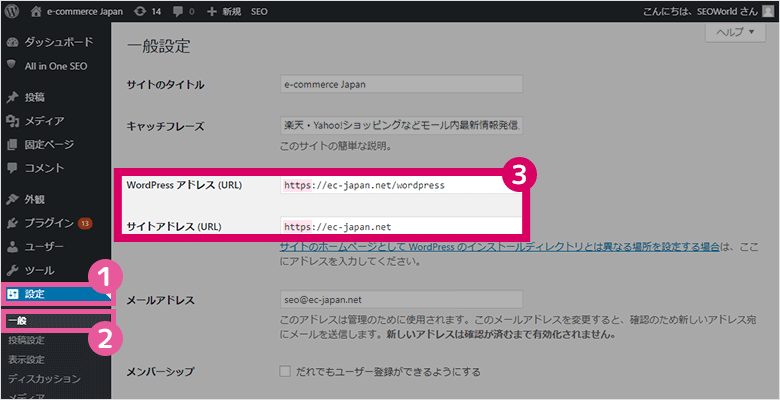
Task: Click the コメント sidebar bubble icon
Action: point(13,168)
